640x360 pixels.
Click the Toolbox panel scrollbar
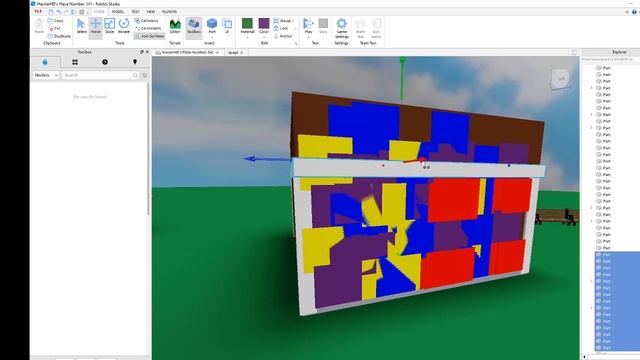[x=149, y=149]
